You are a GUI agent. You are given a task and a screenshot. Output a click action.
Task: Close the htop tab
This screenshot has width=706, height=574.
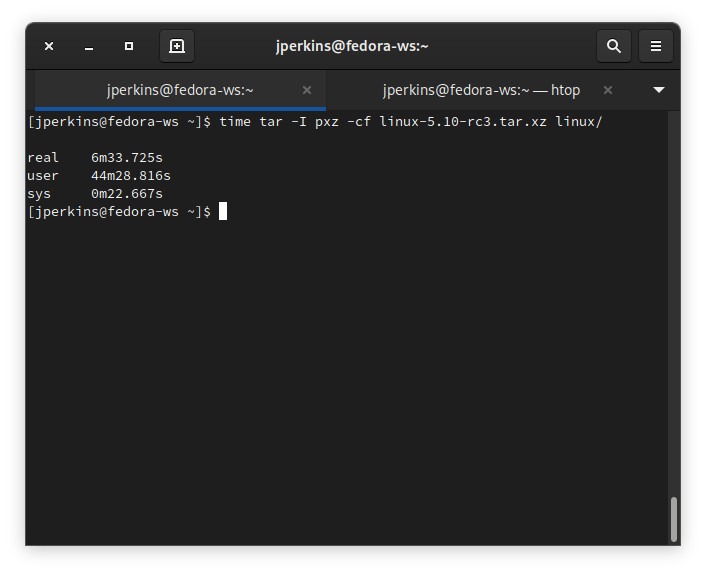607,90
